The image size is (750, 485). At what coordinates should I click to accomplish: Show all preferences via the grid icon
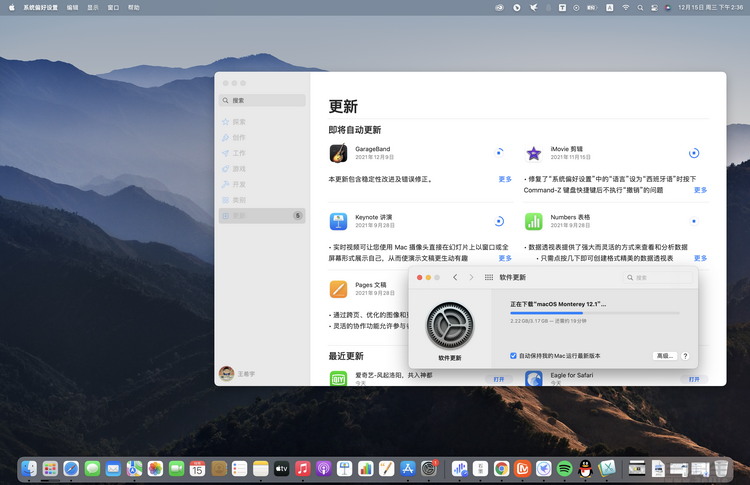point(488,277)
